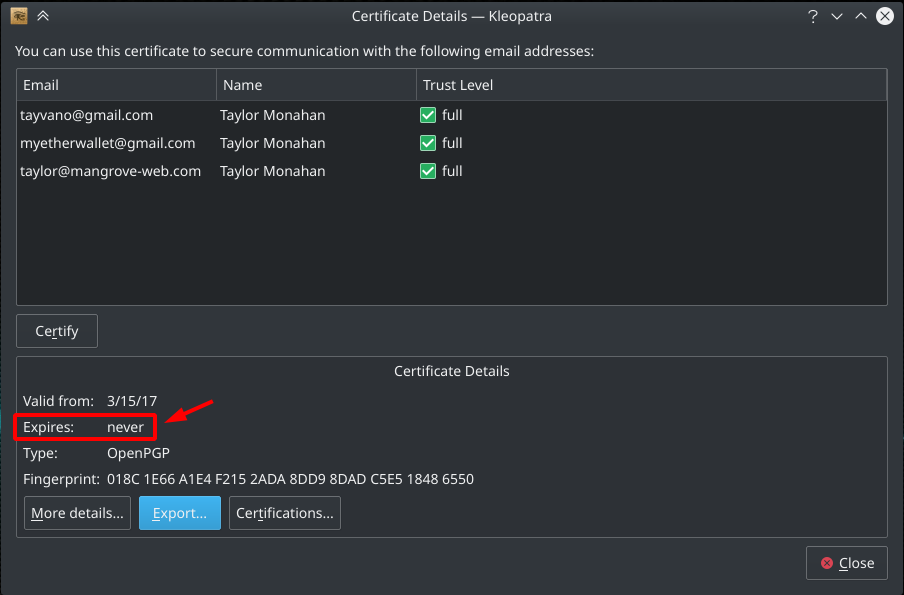Open More details...
904x595 pixels.
(x=77, y=513)
